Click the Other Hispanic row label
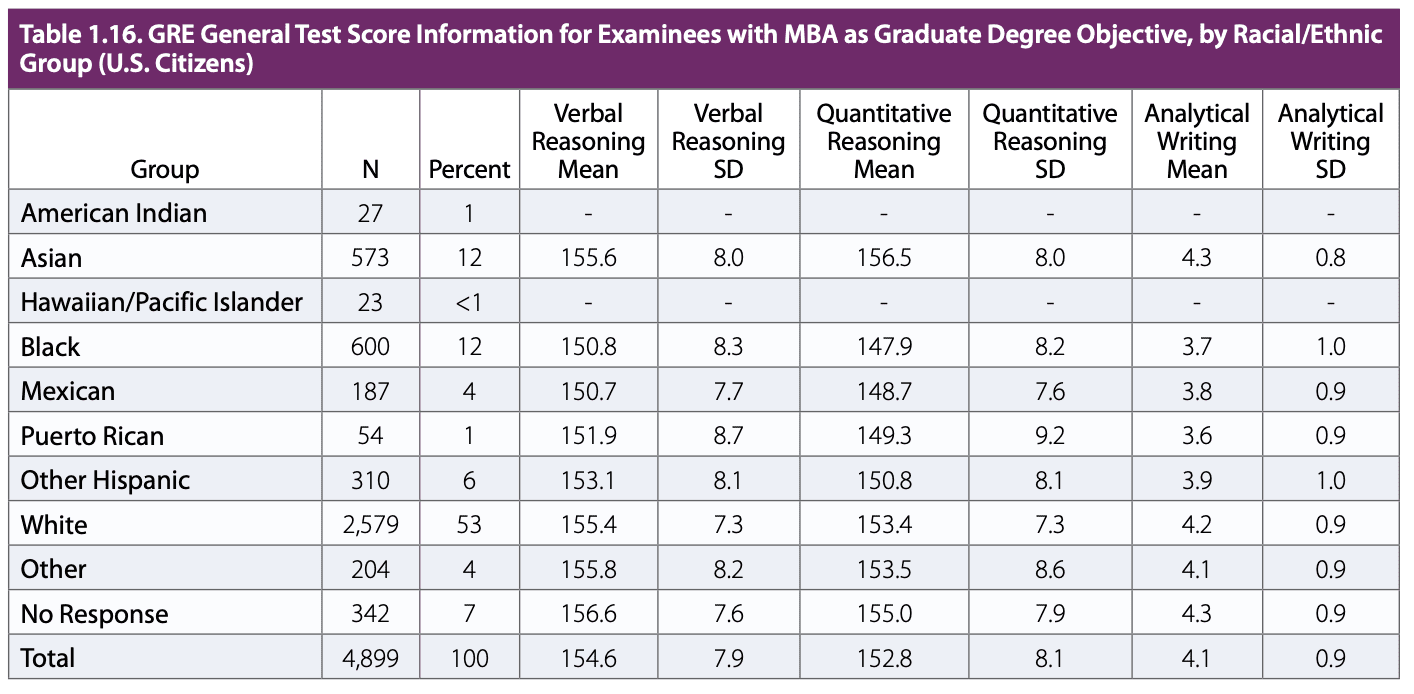The height and width of the screenshot is (694, 1414). (105, 480)
